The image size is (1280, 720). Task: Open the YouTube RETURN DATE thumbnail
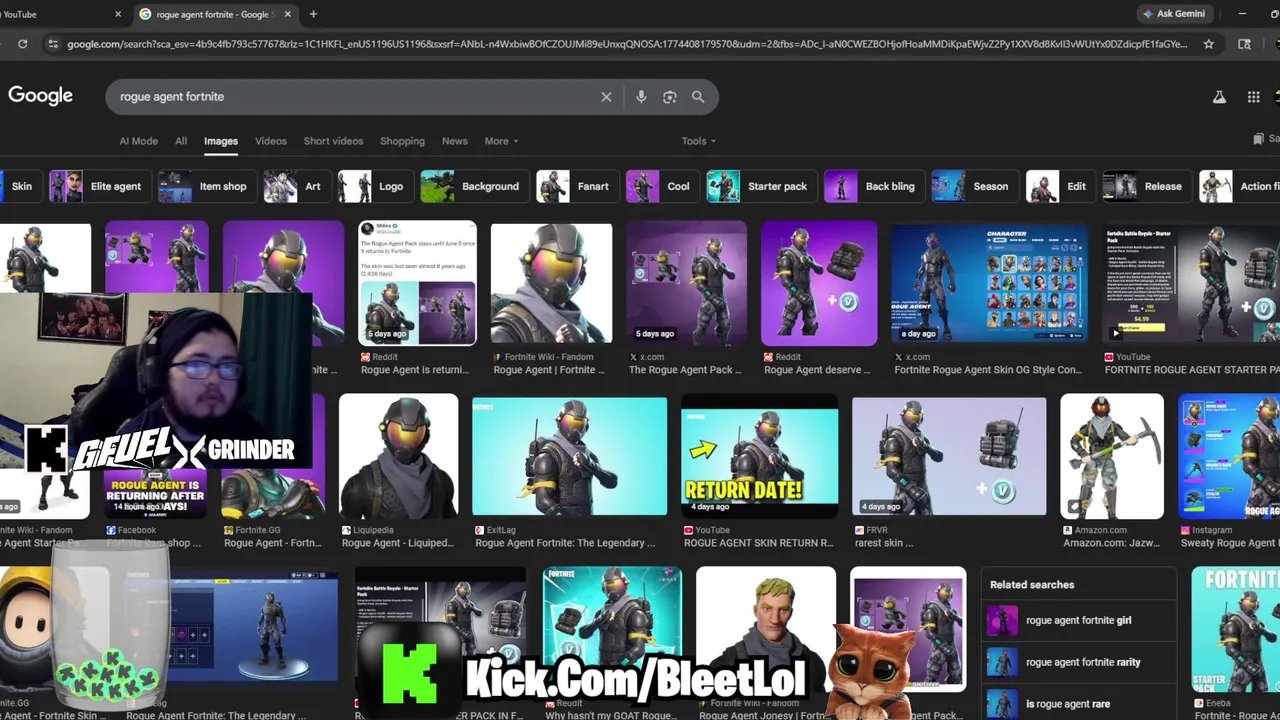(x=760, y=456)
